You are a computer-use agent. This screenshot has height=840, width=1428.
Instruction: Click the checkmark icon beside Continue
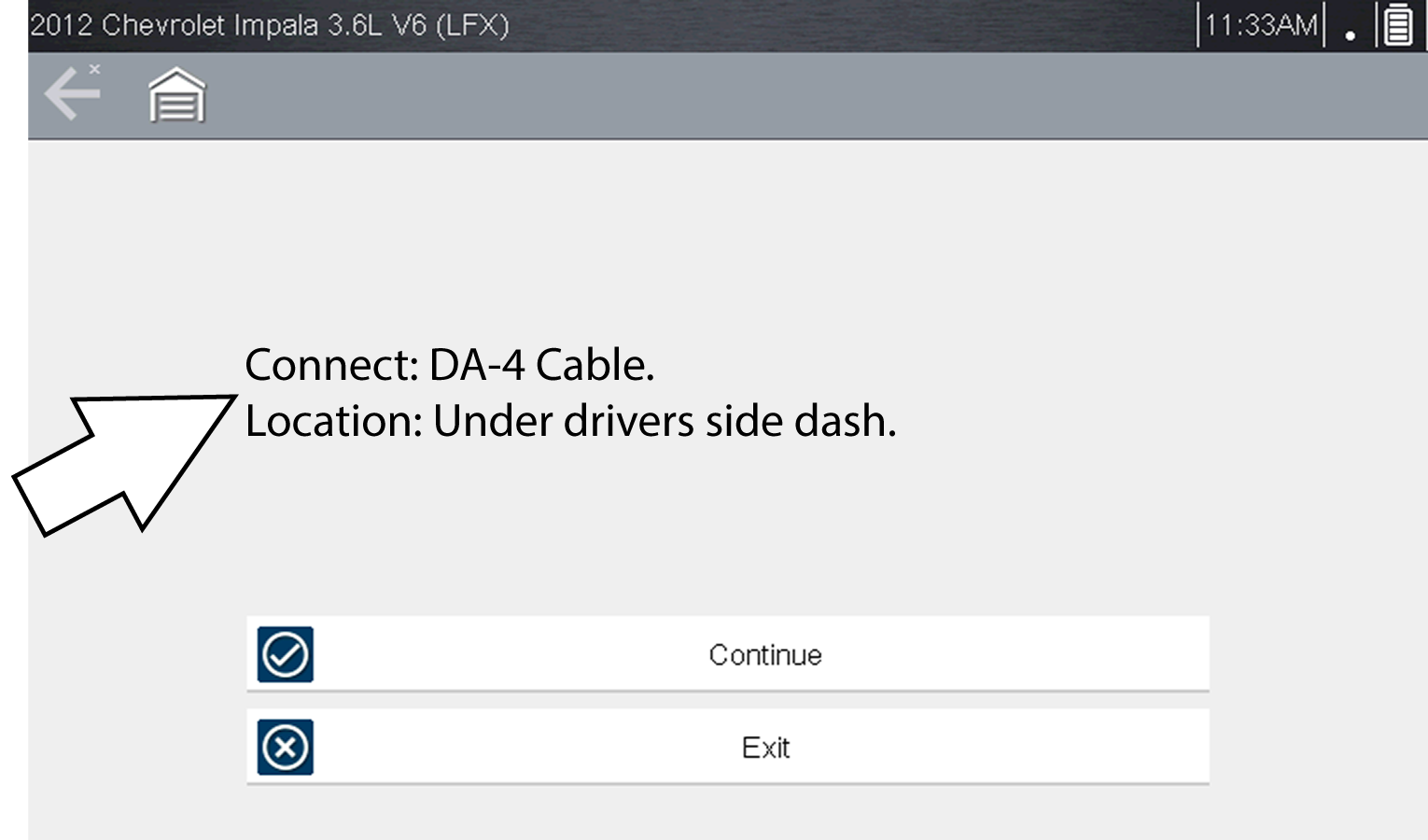coord(286,654)
